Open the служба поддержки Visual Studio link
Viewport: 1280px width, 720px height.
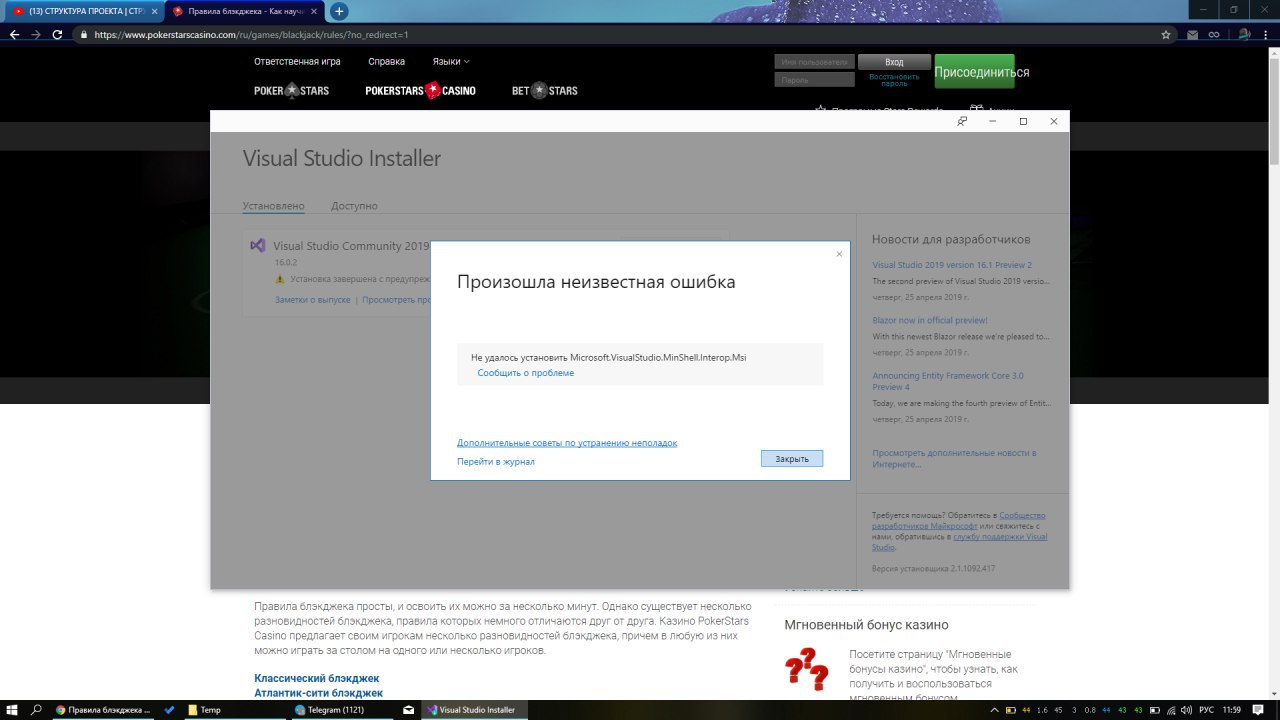pos(959,542)
